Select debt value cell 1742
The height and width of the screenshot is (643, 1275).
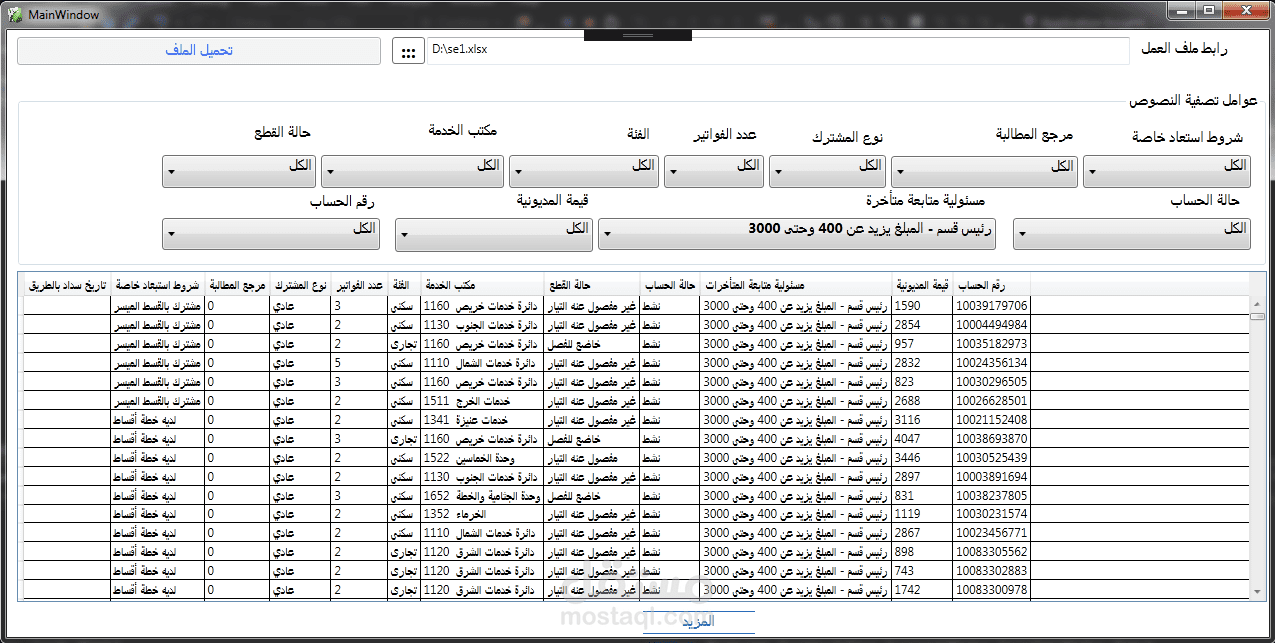923,590
